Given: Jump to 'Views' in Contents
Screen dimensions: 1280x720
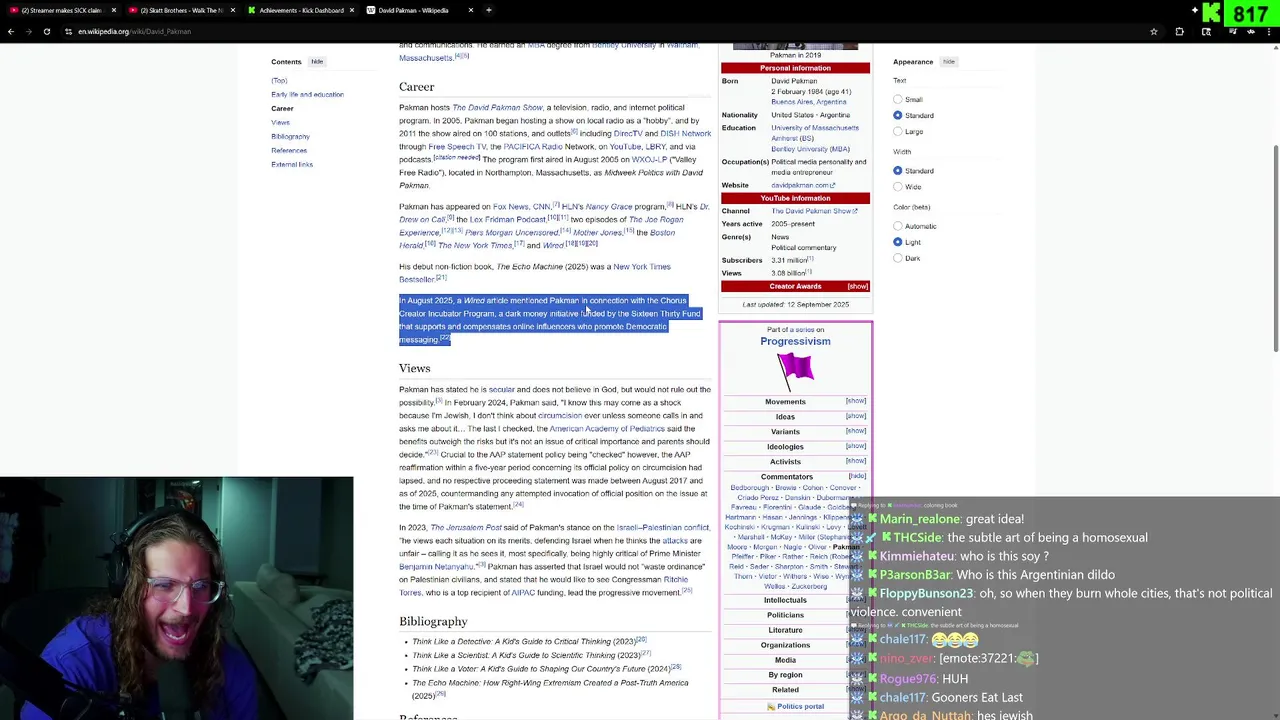Looking at the screenshot, I should coord(280,122).
